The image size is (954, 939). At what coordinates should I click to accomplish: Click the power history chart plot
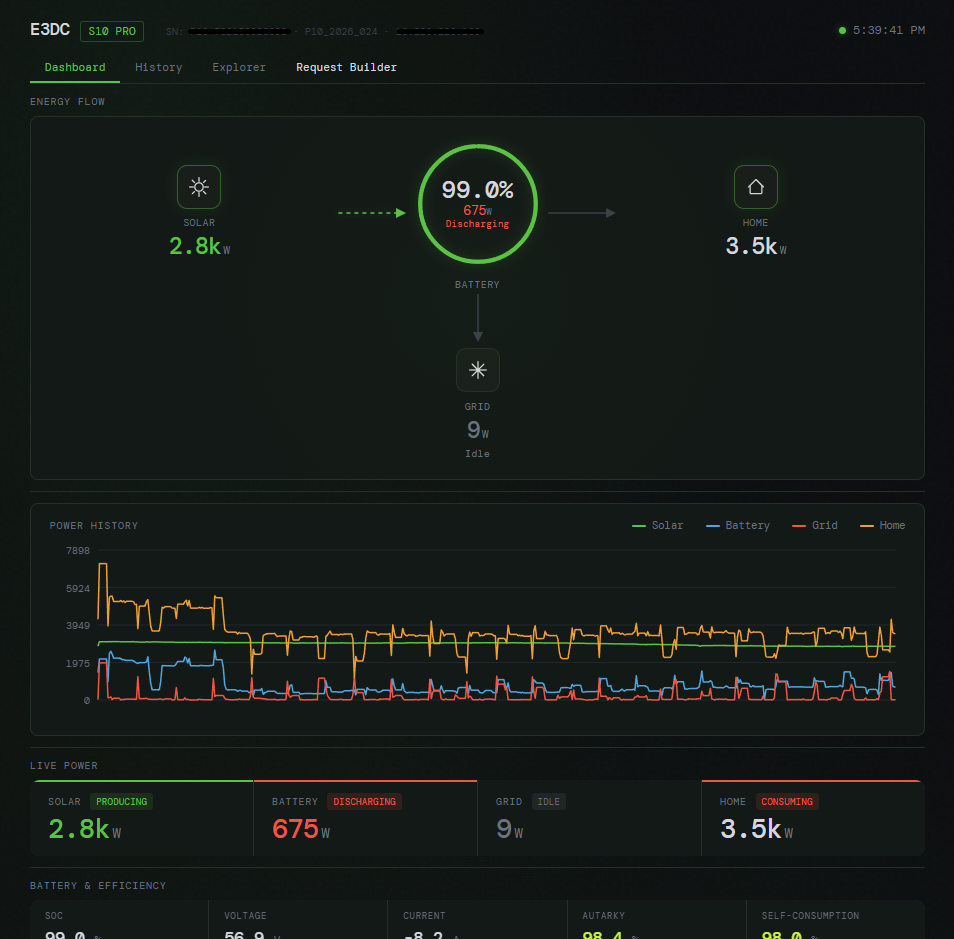pos(496,626)
